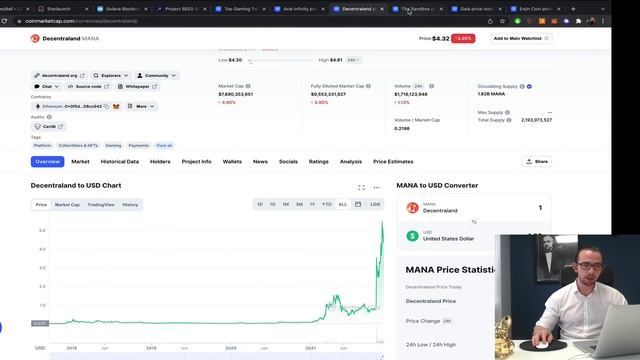Click the Share button
The width and height of the screenshot is (640, 360).
(537, 162)
